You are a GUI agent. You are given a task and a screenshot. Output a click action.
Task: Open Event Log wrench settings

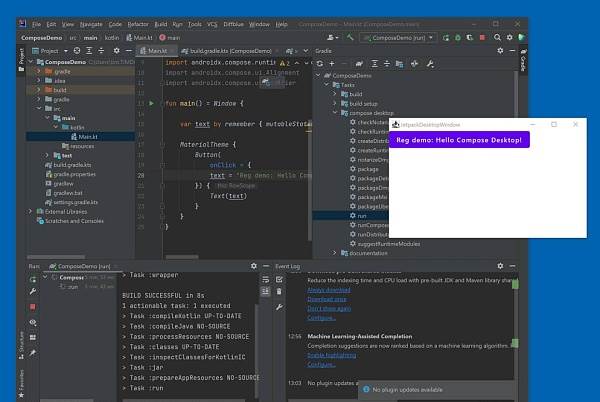(279, 307)
